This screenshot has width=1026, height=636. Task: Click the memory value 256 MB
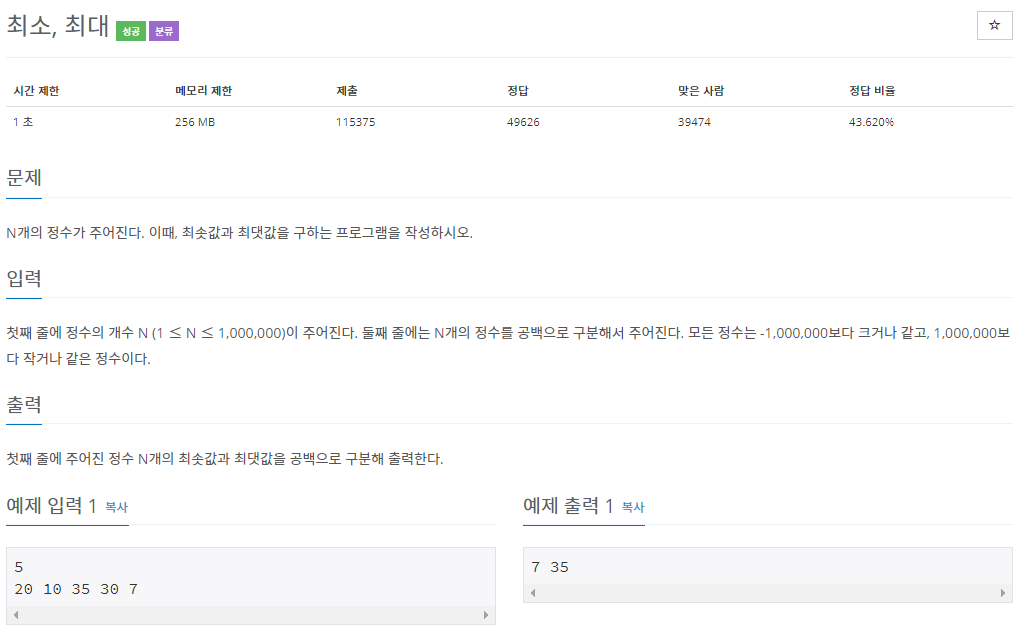click(195, 122)
